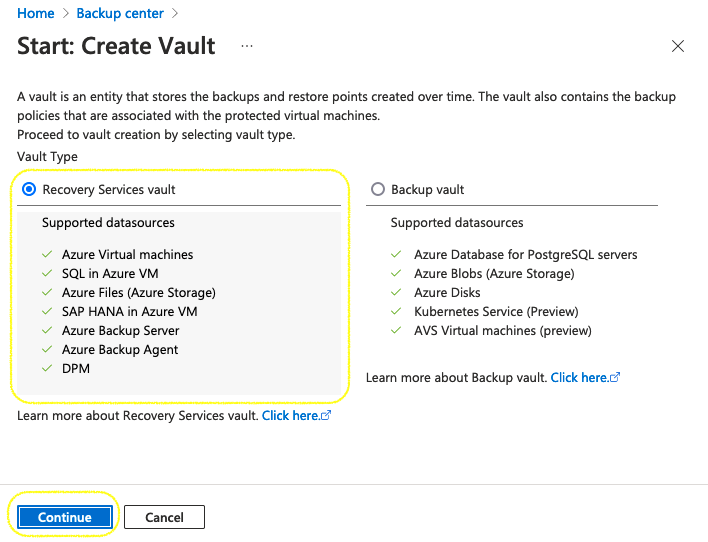Open Backup vault Click here link
This screenshot has width=708, height=542.
(585, 378)
